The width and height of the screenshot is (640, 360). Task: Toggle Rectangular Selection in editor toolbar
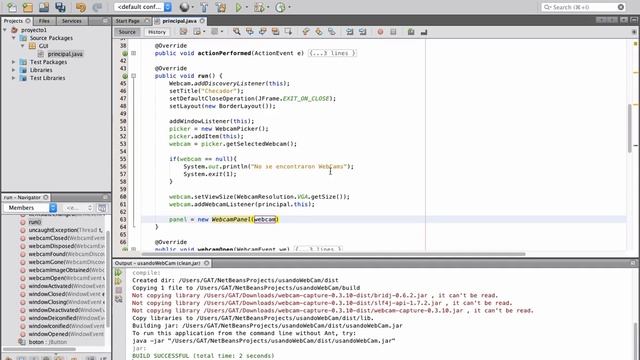[289, 32]
